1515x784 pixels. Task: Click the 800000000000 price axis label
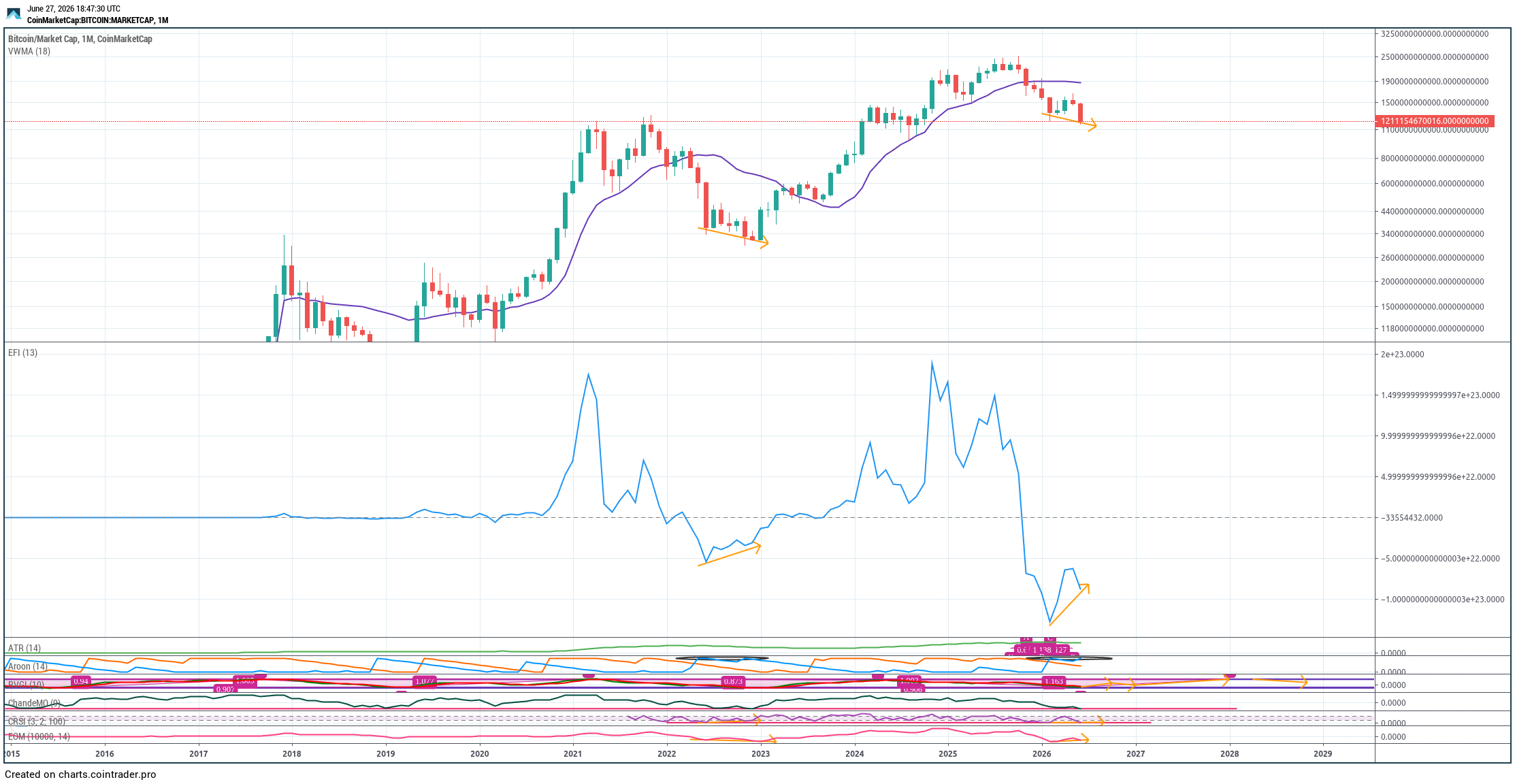point(1432,158)
